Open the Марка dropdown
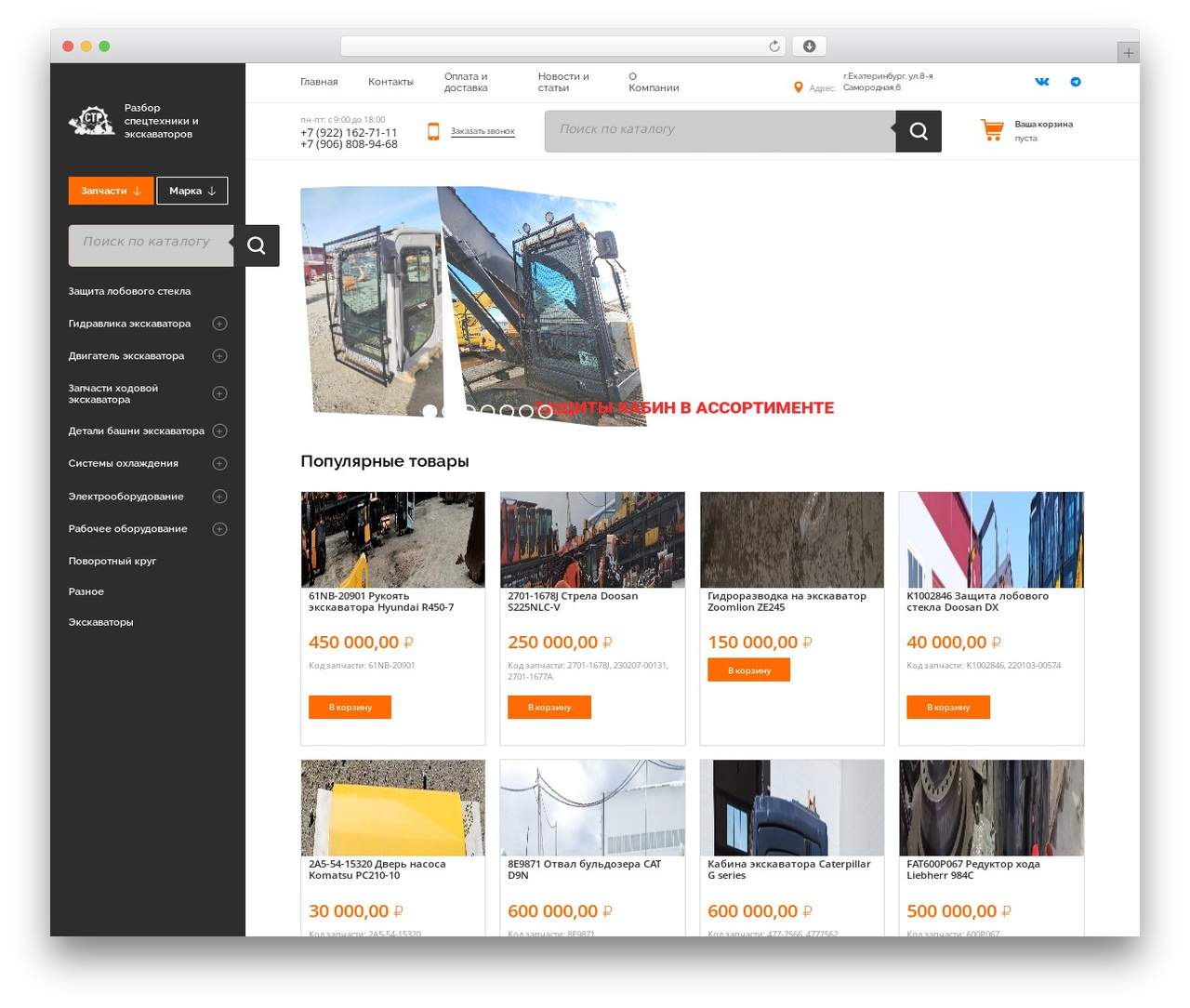This screenshot has width=1190, height=1008. coord(192,191)
